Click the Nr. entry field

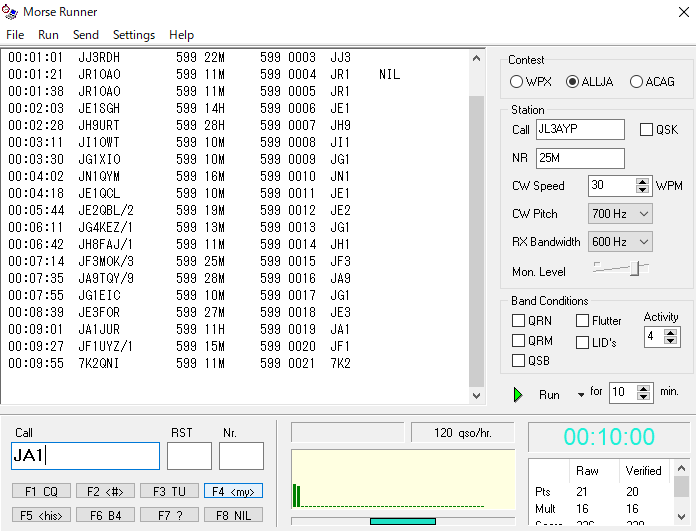click(x=241, y=456)
